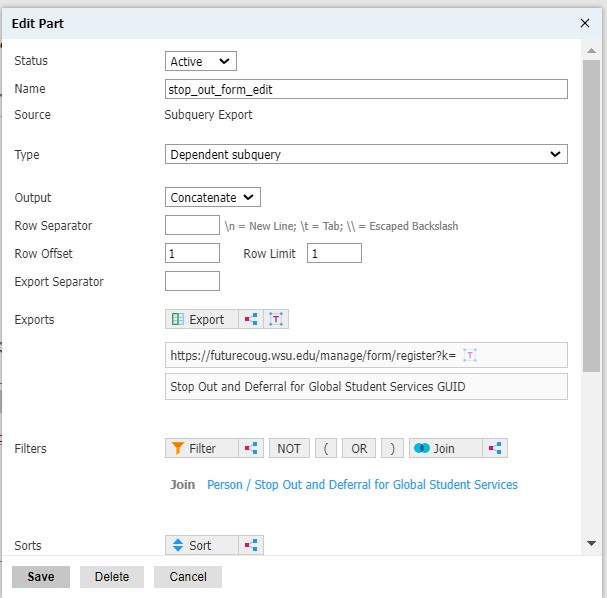Click the subquery icon next to Sort

pos(251,545)
